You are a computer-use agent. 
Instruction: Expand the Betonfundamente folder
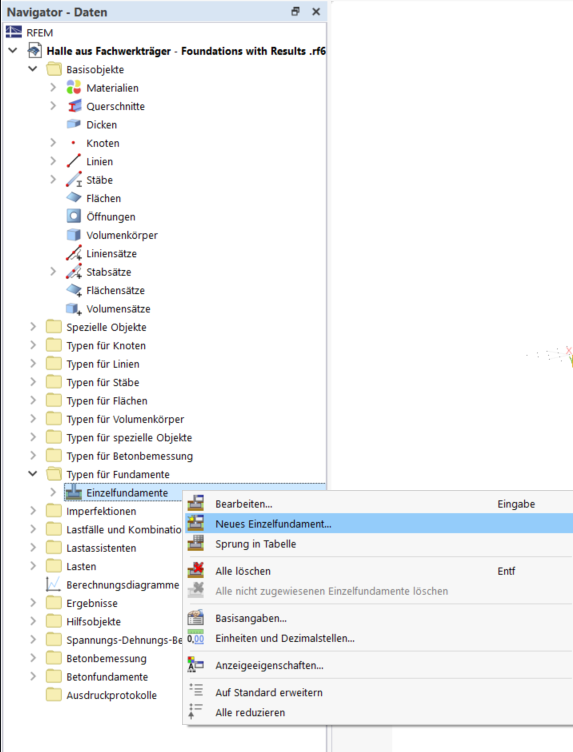pyautogui.click(x=33, y=676)
